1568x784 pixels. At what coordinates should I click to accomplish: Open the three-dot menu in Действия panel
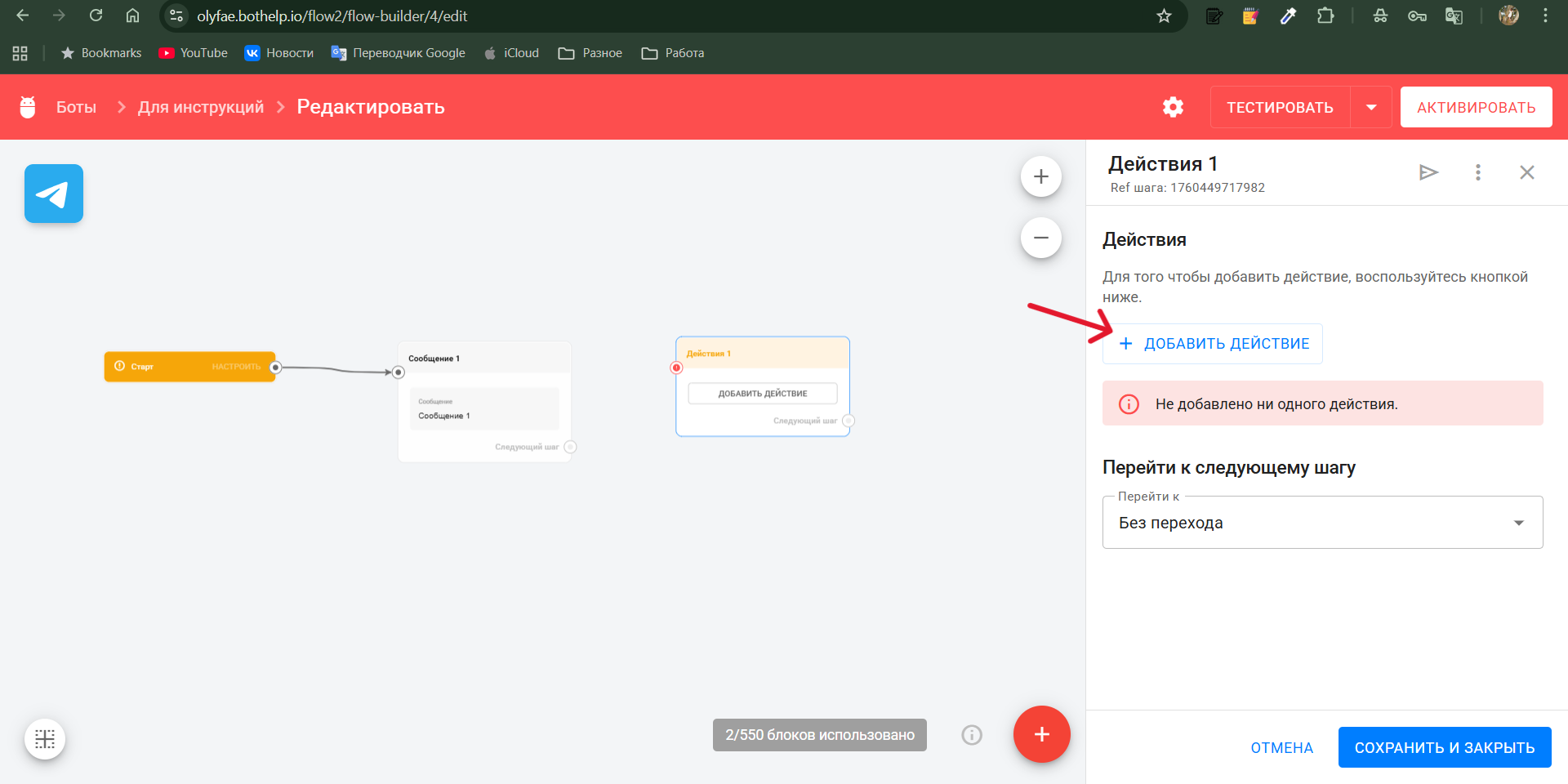(1477, 172)
